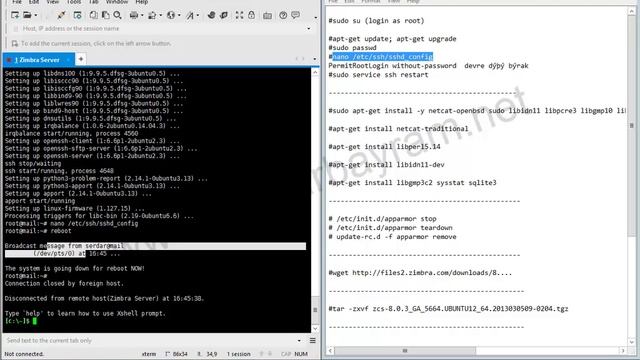The height and width of the screenshot is (360, 640).
Task: Click the status bar up arrow icon
Action: coord(262,354)
